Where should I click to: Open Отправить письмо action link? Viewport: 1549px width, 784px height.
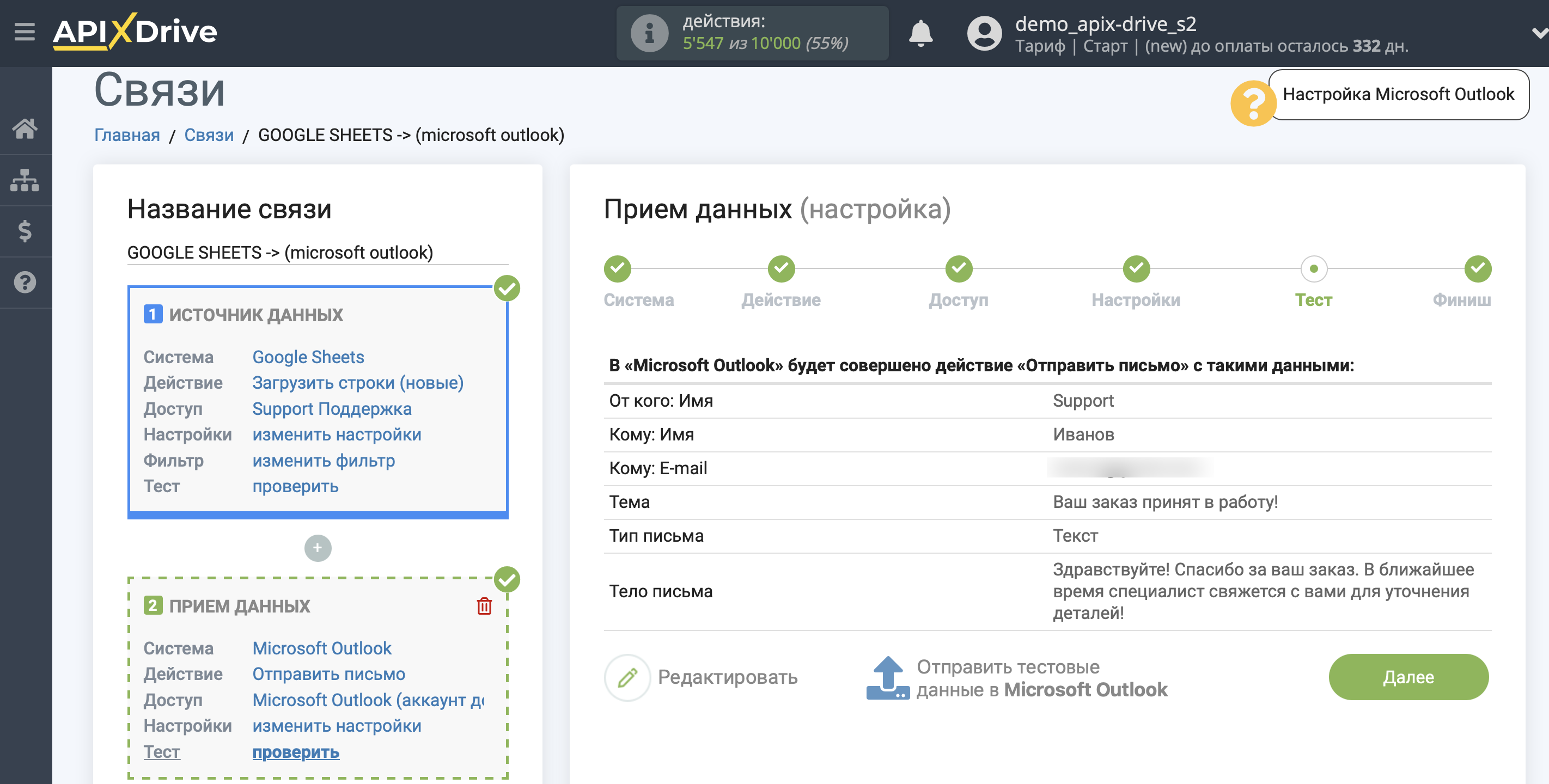pyautogui.click(x=328, y=674)
